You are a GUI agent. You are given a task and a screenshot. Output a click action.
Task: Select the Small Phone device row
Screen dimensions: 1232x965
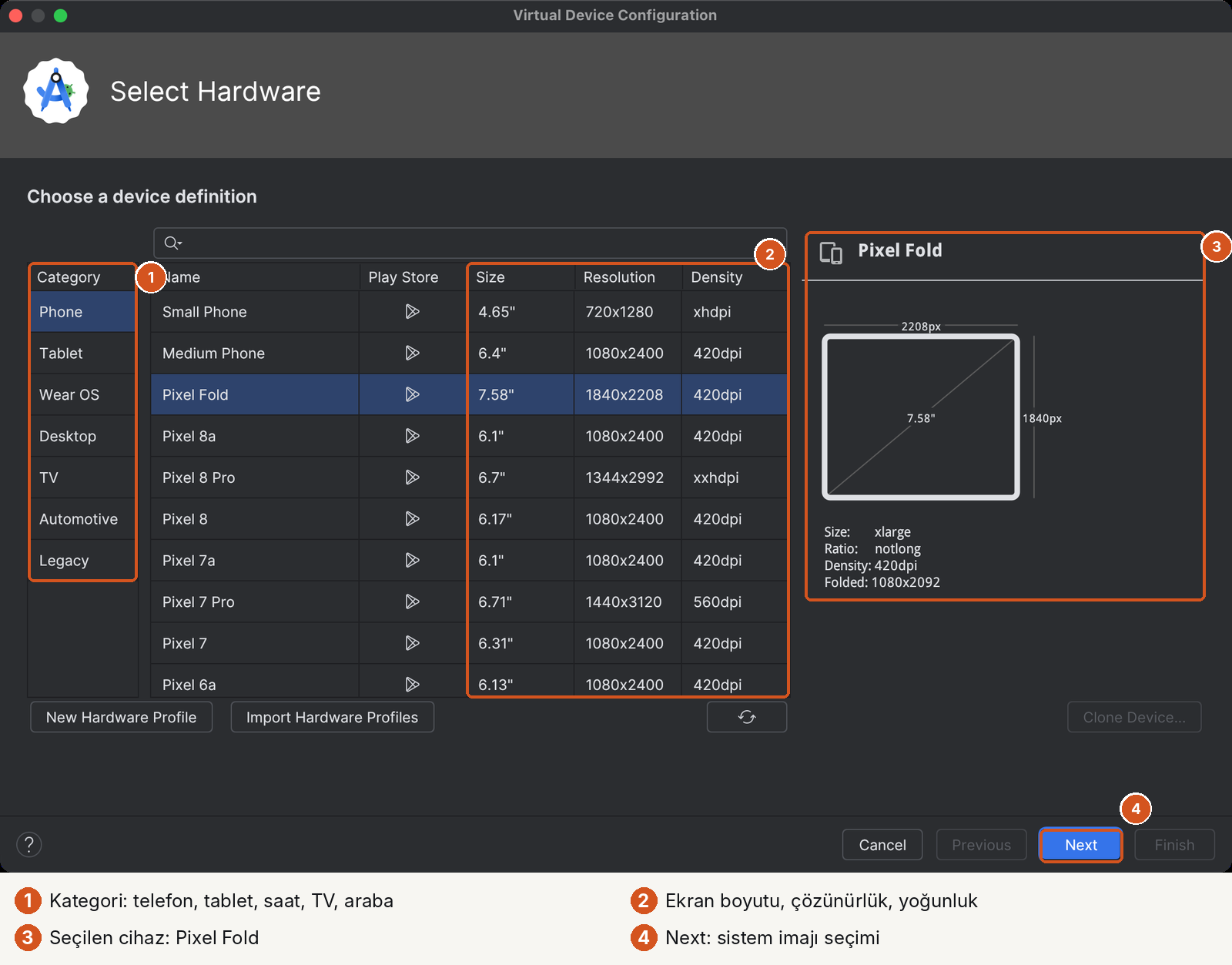coord(469,312)
